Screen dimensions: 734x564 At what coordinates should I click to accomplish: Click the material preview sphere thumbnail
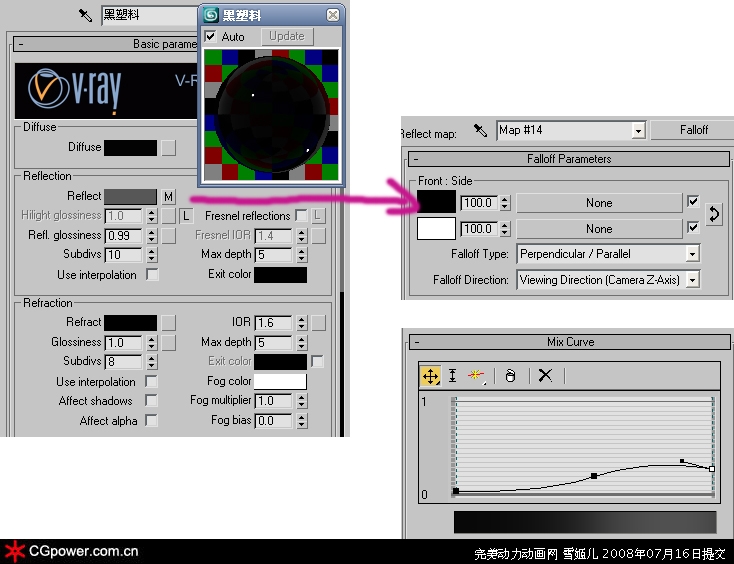pos(272,115)
